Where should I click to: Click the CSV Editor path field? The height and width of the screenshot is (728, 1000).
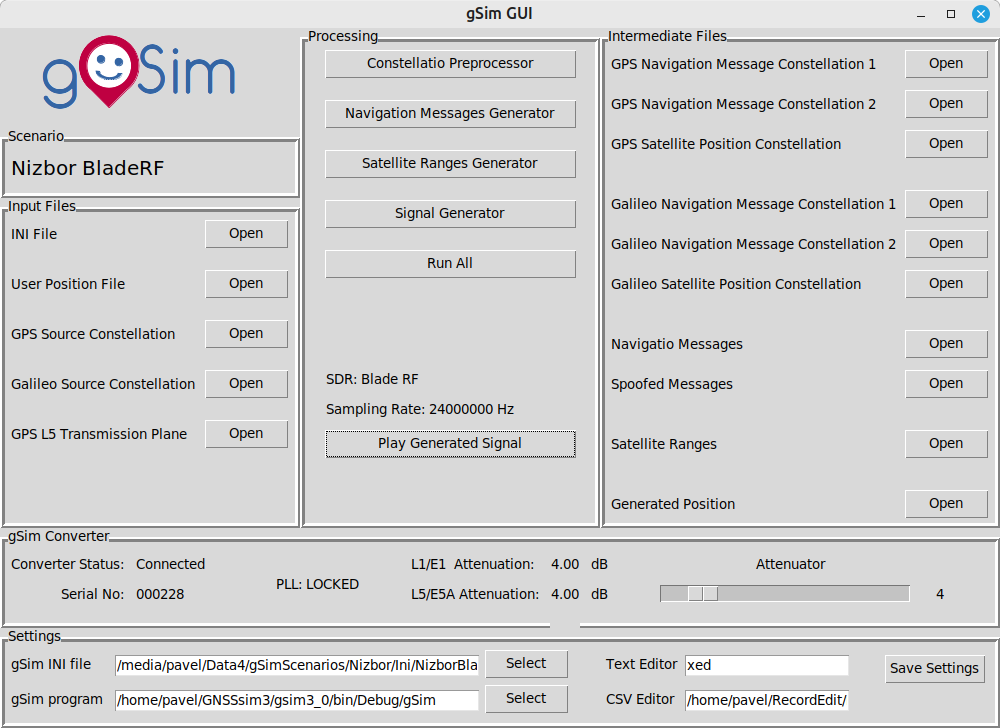tap(767, 701)
